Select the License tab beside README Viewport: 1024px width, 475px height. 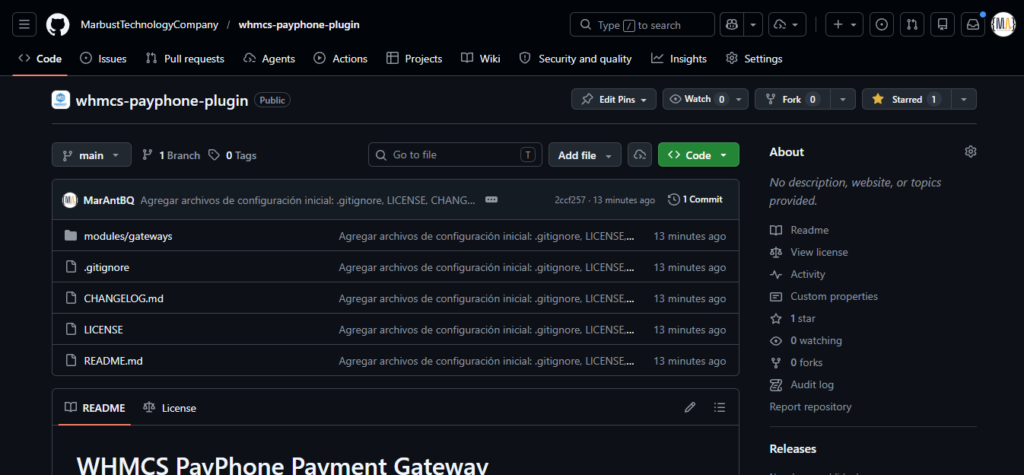point(170,408)
